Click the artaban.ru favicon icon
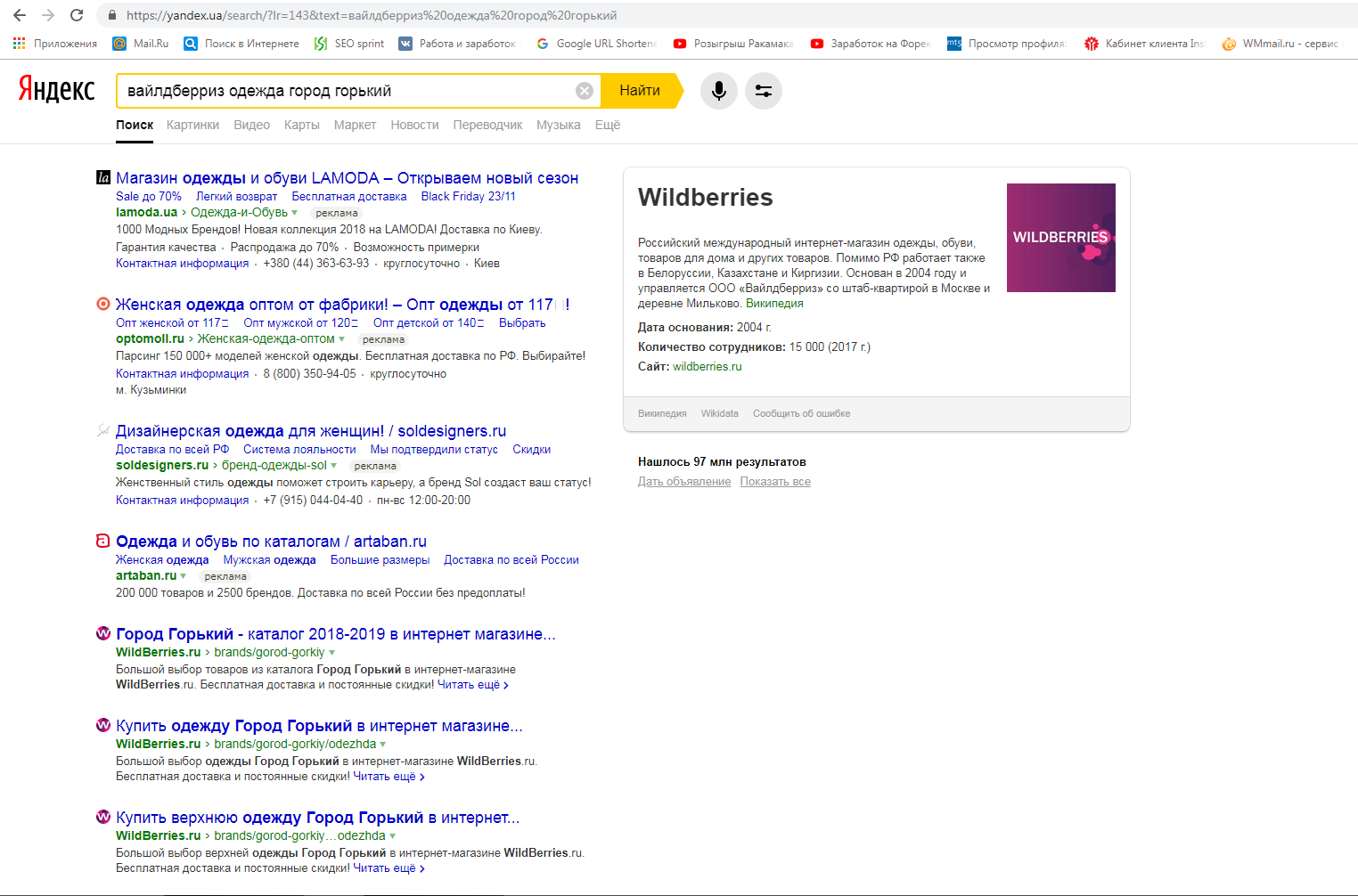Screen dimensions: 1358x896 tap(103, 541)
